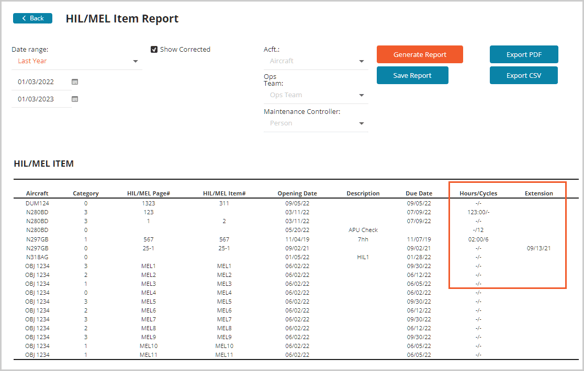Click the 1323 page number cell
This screenshot has height=371, width=584.
coord(148,203)
